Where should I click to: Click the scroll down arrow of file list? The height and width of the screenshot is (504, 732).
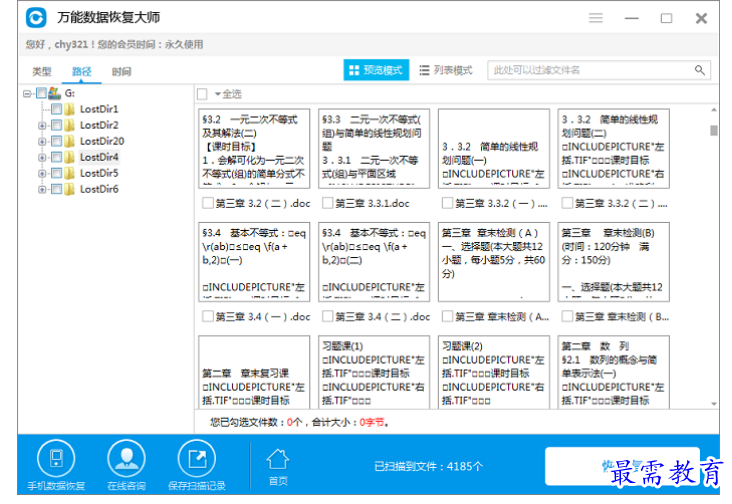(x=714, y=404)
